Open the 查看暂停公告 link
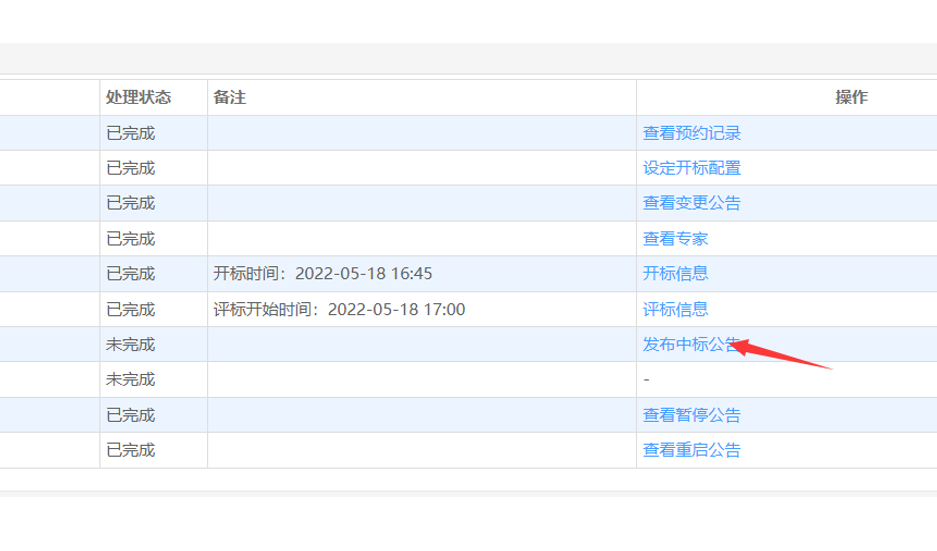Screen dimensions: 937x551 point(691,415)
